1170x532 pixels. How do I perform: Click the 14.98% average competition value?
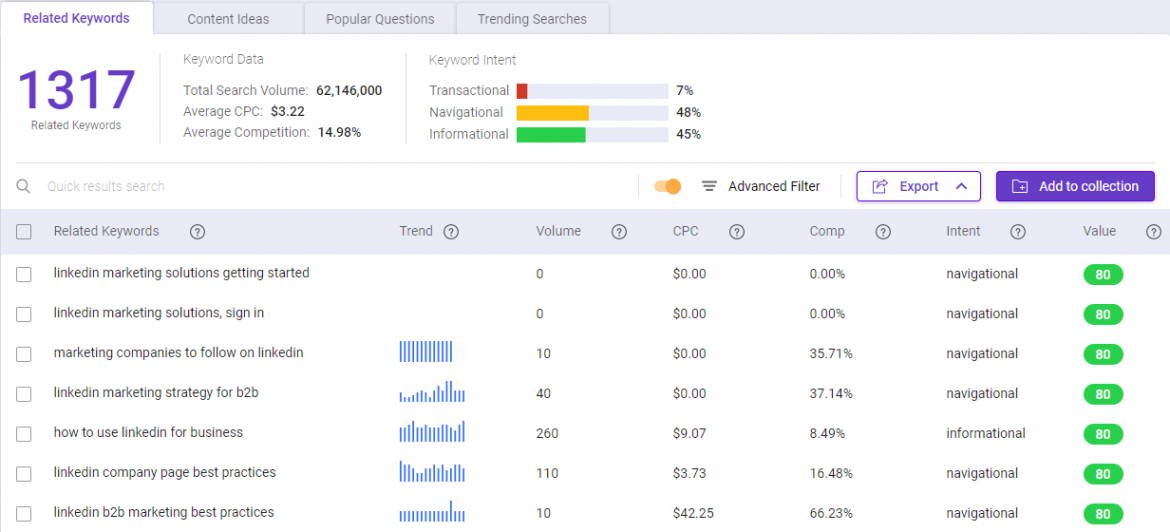click(x=340, y=132)
